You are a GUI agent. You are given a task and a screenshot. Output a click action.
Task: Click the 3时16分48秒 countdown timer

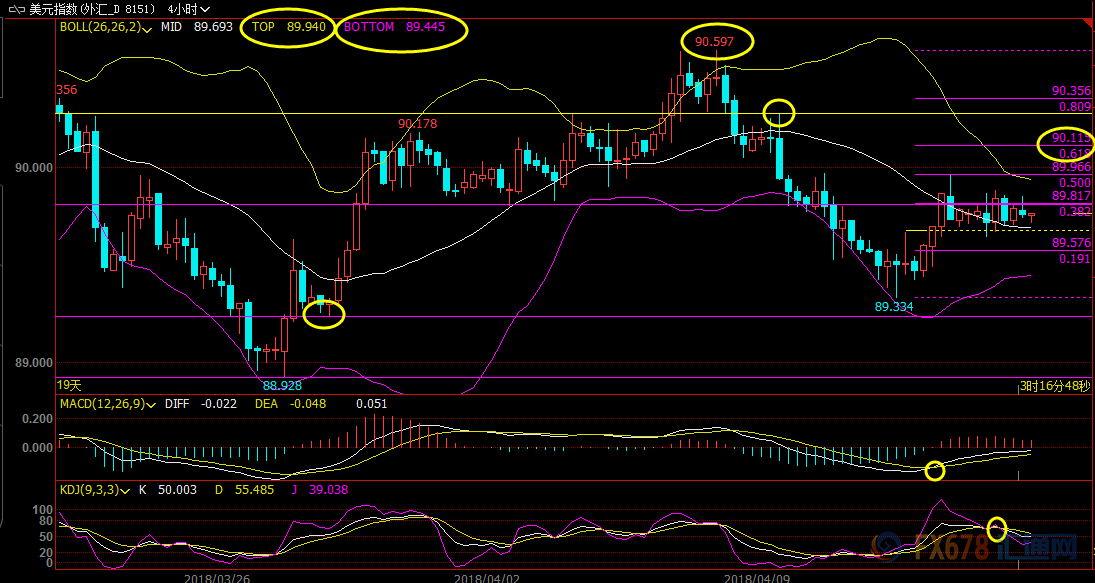pyautogui.click(x=1054, y=386)
